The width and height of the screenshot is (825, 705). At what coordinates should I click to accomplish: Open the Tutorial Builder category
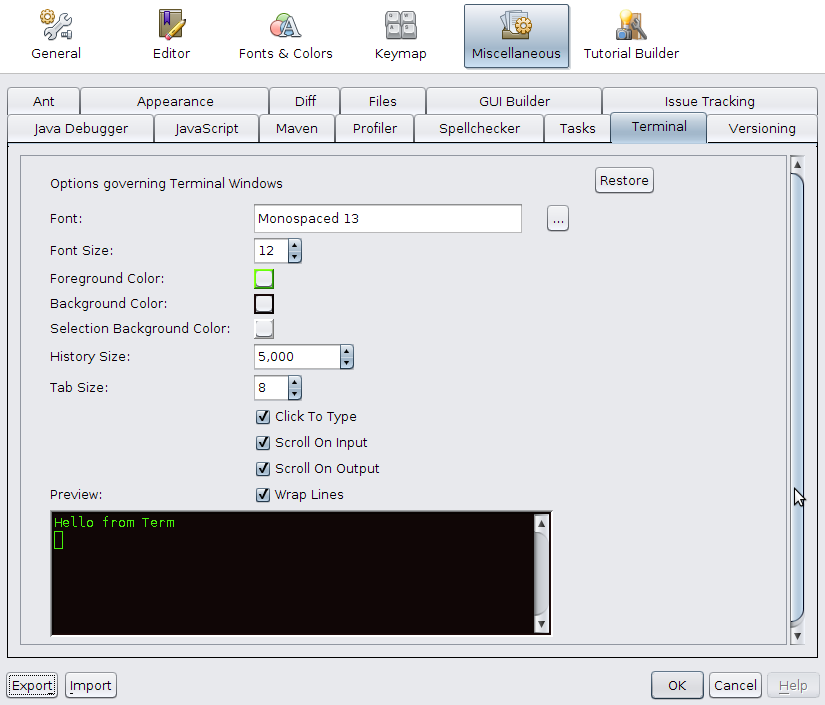click(631, 36)
